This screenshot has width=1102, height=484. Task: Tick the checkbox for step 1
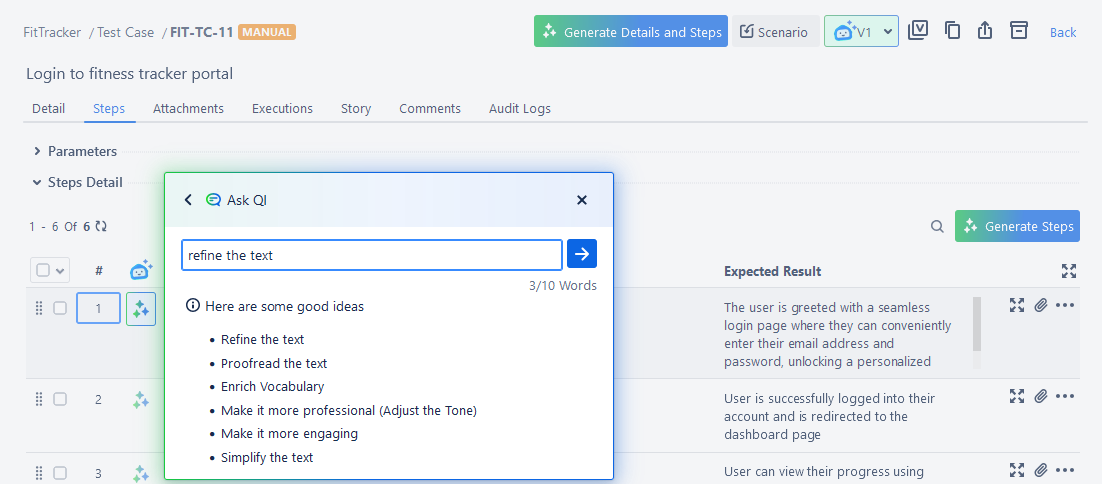click(x=60, y=308)
